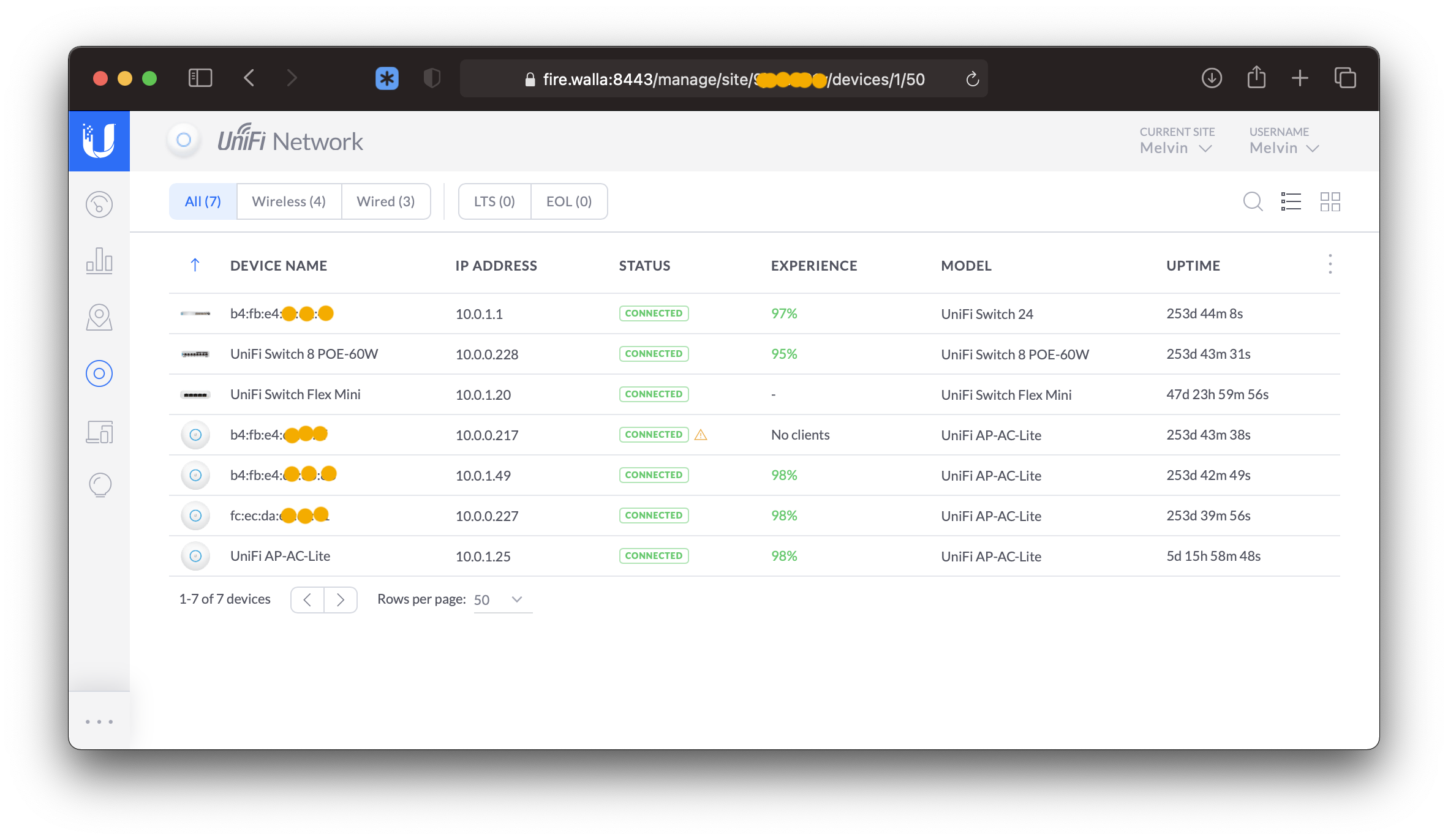This screenshot has height=840, width=1448.
Task: Sort by Model column
Action: [966, 266]
